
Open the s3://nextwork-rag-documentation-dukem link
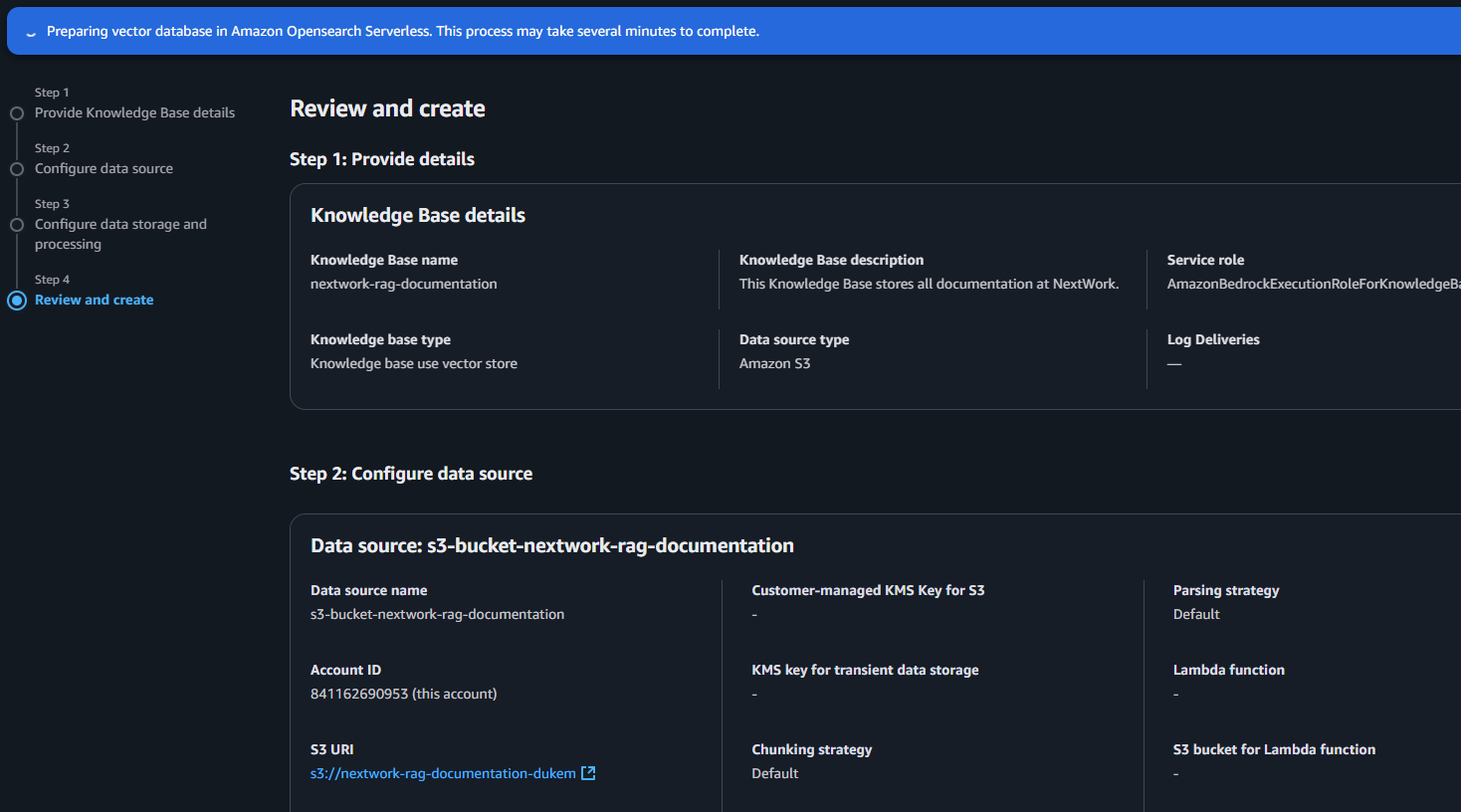point(443,773)
